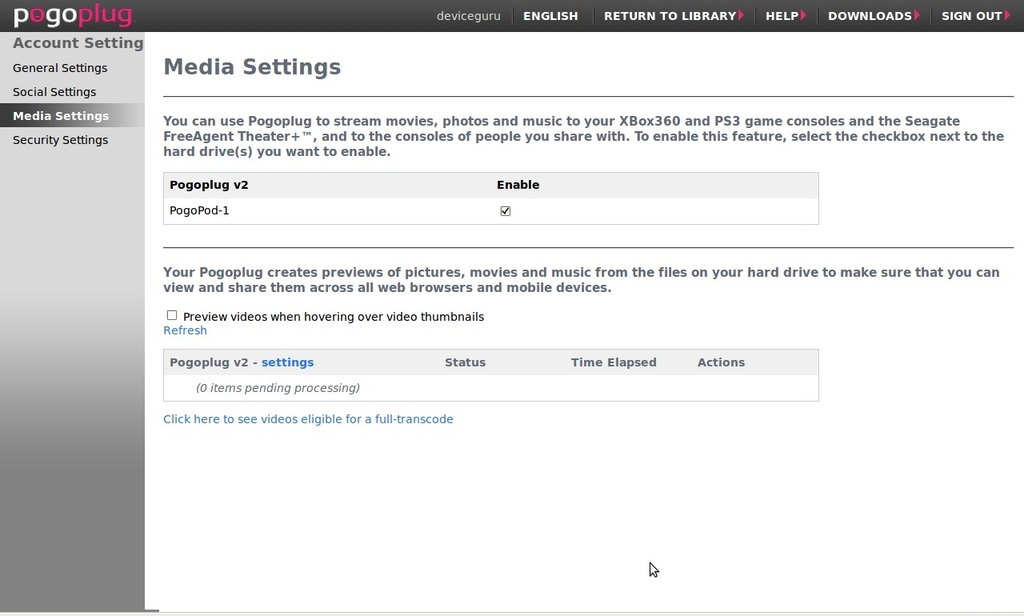Open the Downloads link
This screenshot has width=1024, height=616.
tap(873, 16)
